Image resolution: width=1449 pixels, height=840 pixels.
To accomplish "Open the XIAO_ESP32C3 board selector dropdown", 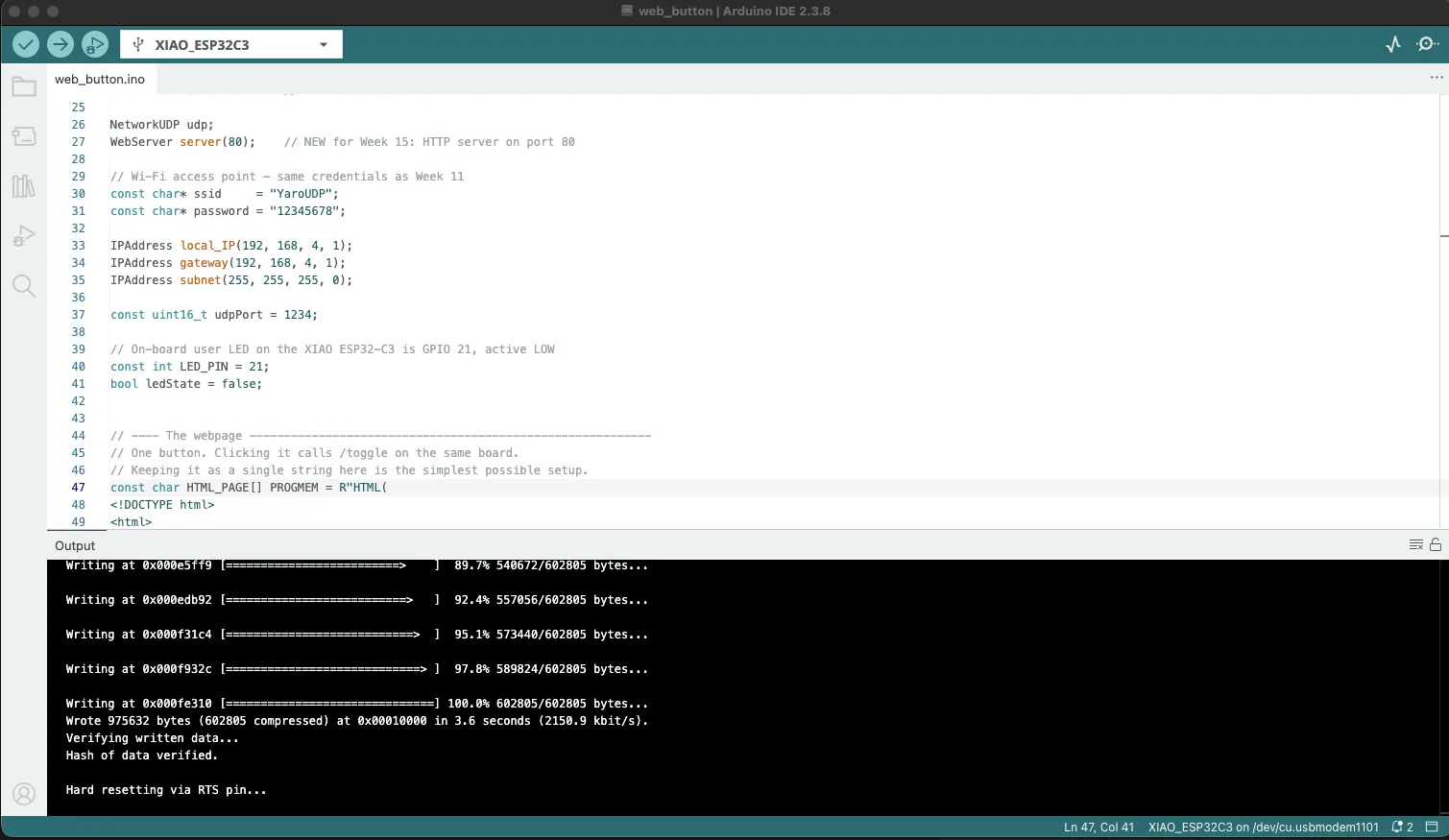I will [231, 44].
